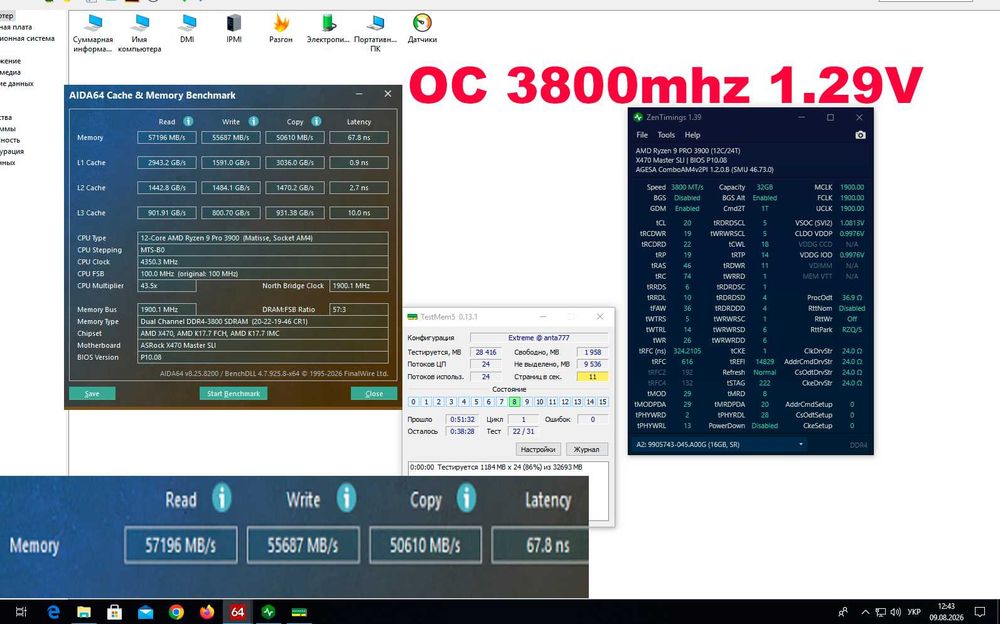
Task: Open Task View from the taskbar
Action: tap(20, 612)
